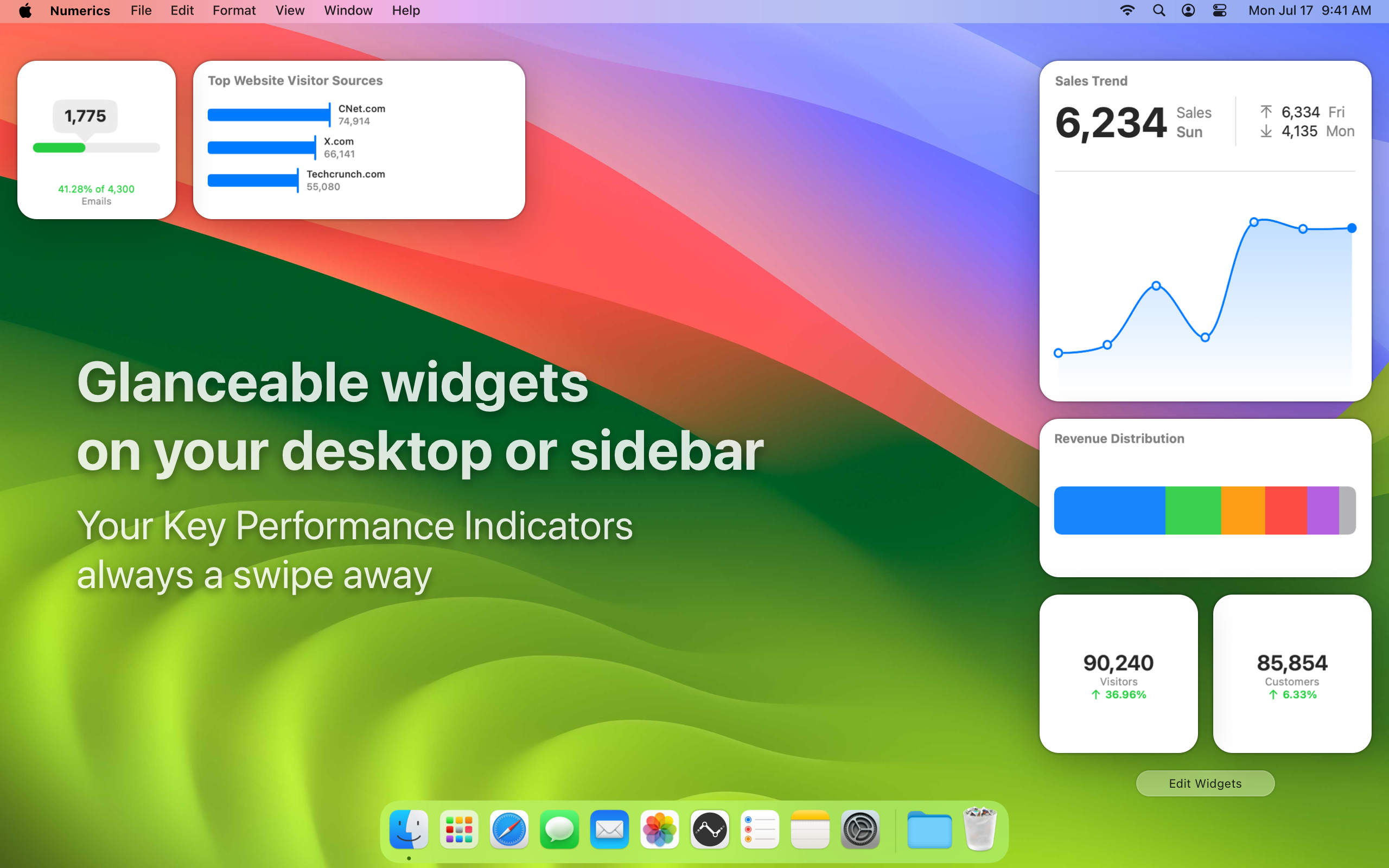Open the Window menu
The width and height of the screenshot is (1389, 868).
tap(348, 10)
